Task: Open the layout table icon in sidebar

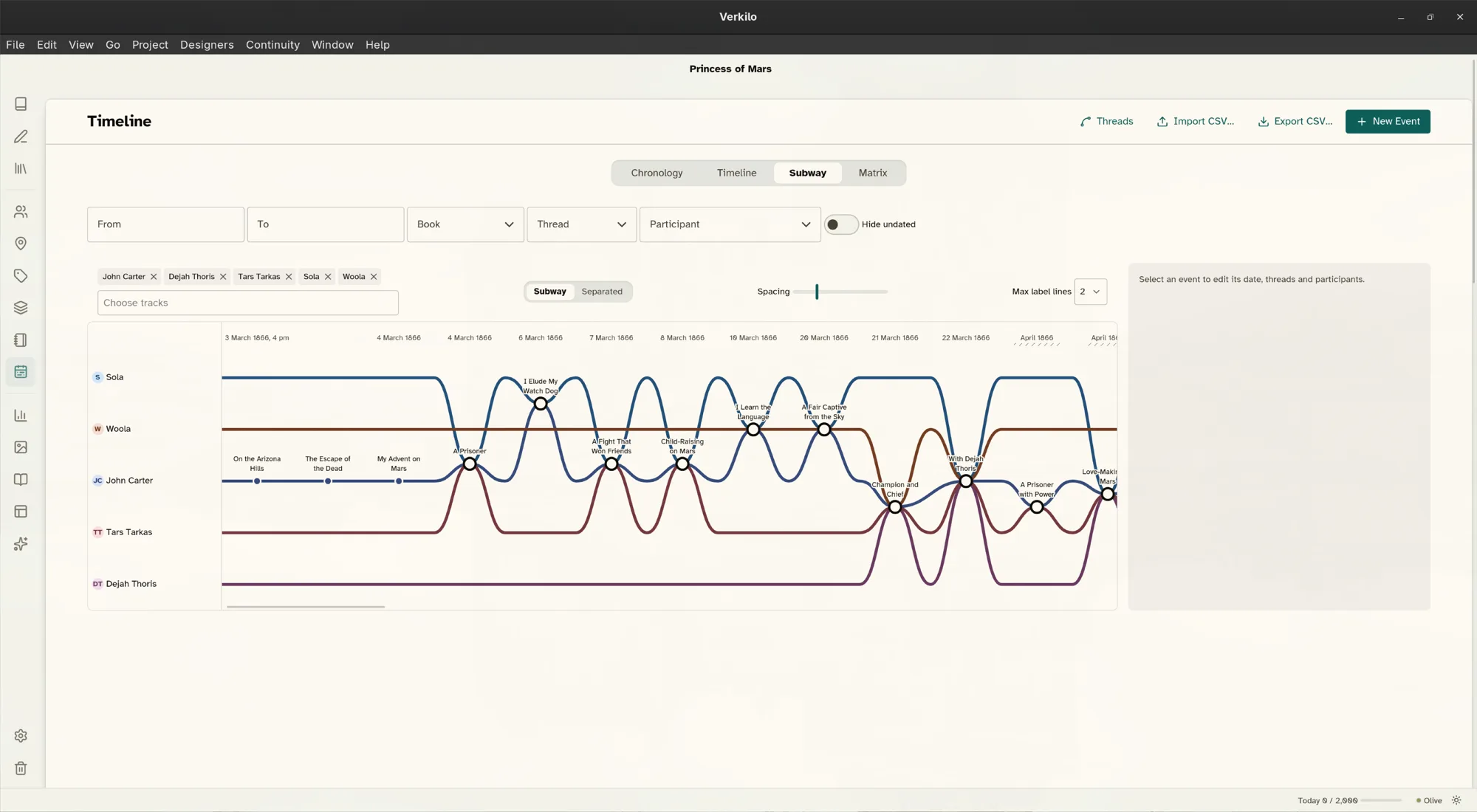Action: coord(21,512)
